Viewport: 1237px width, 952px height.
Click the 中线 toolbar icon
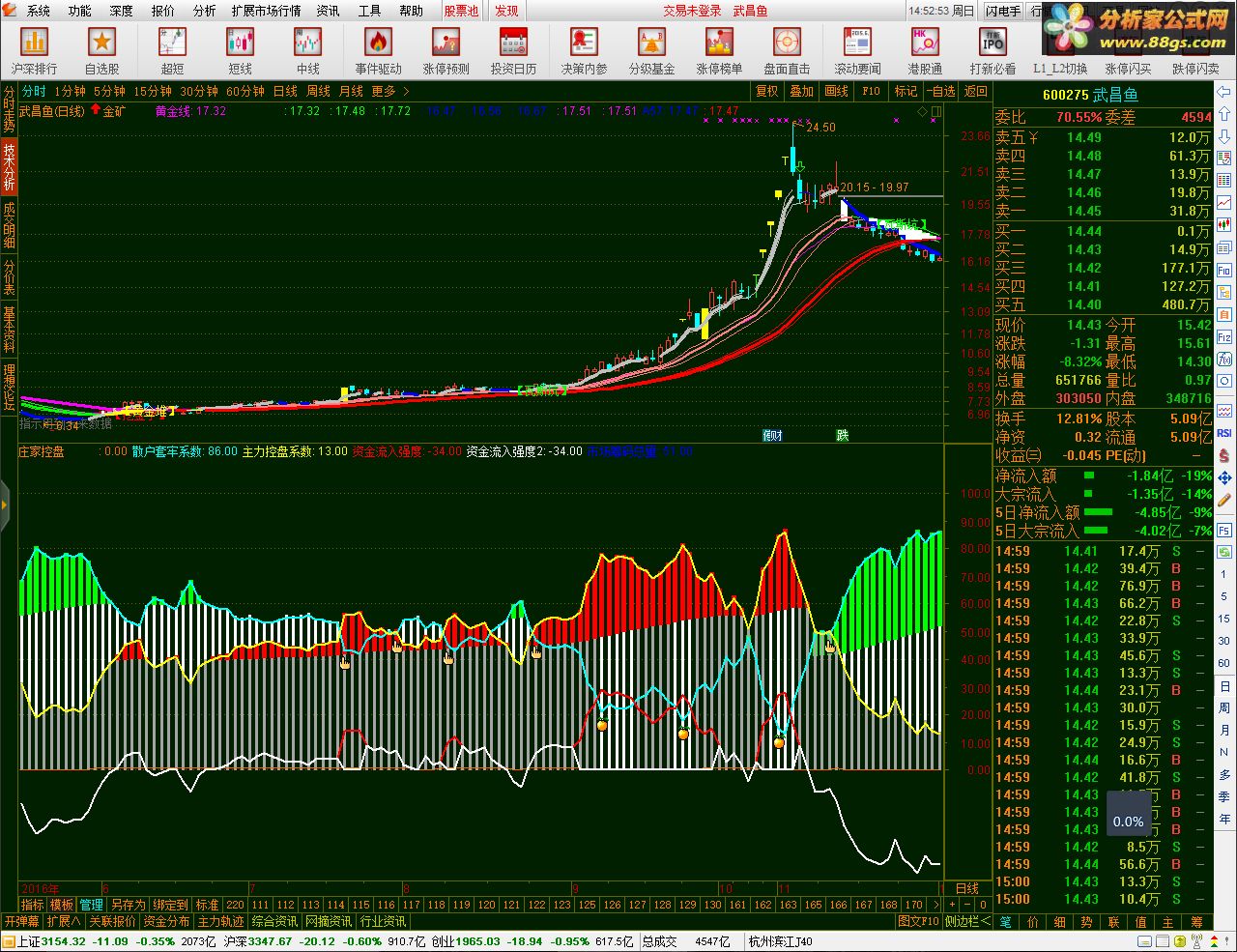[x=308, y=51]
